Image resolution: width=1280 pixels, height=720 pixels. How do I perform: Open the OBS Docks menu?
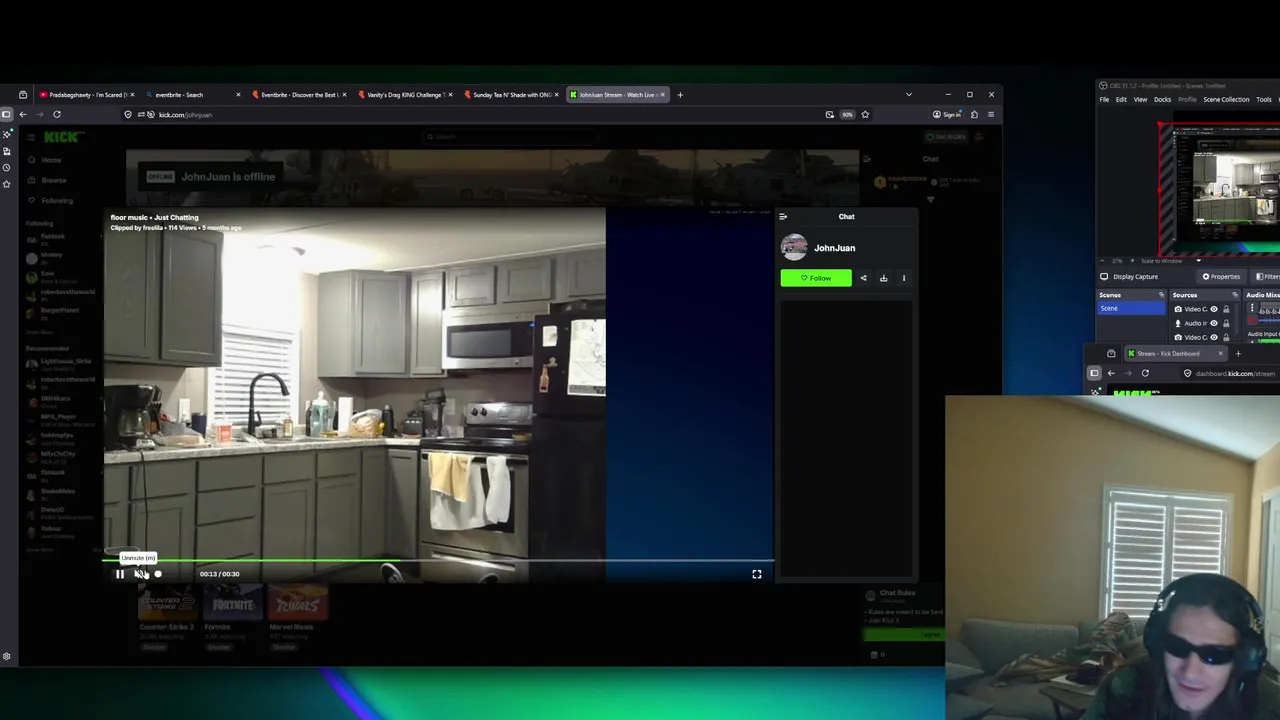click(x=1162, y=100)
